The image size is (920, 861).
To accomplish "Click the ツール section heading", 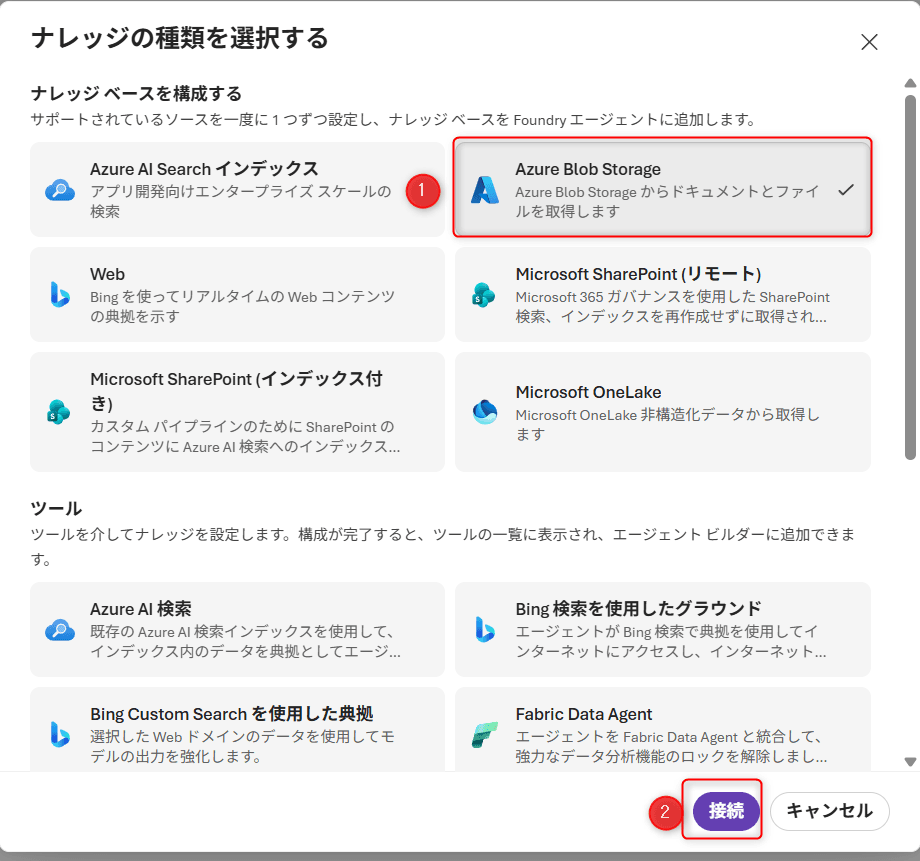I will (56, 508).
